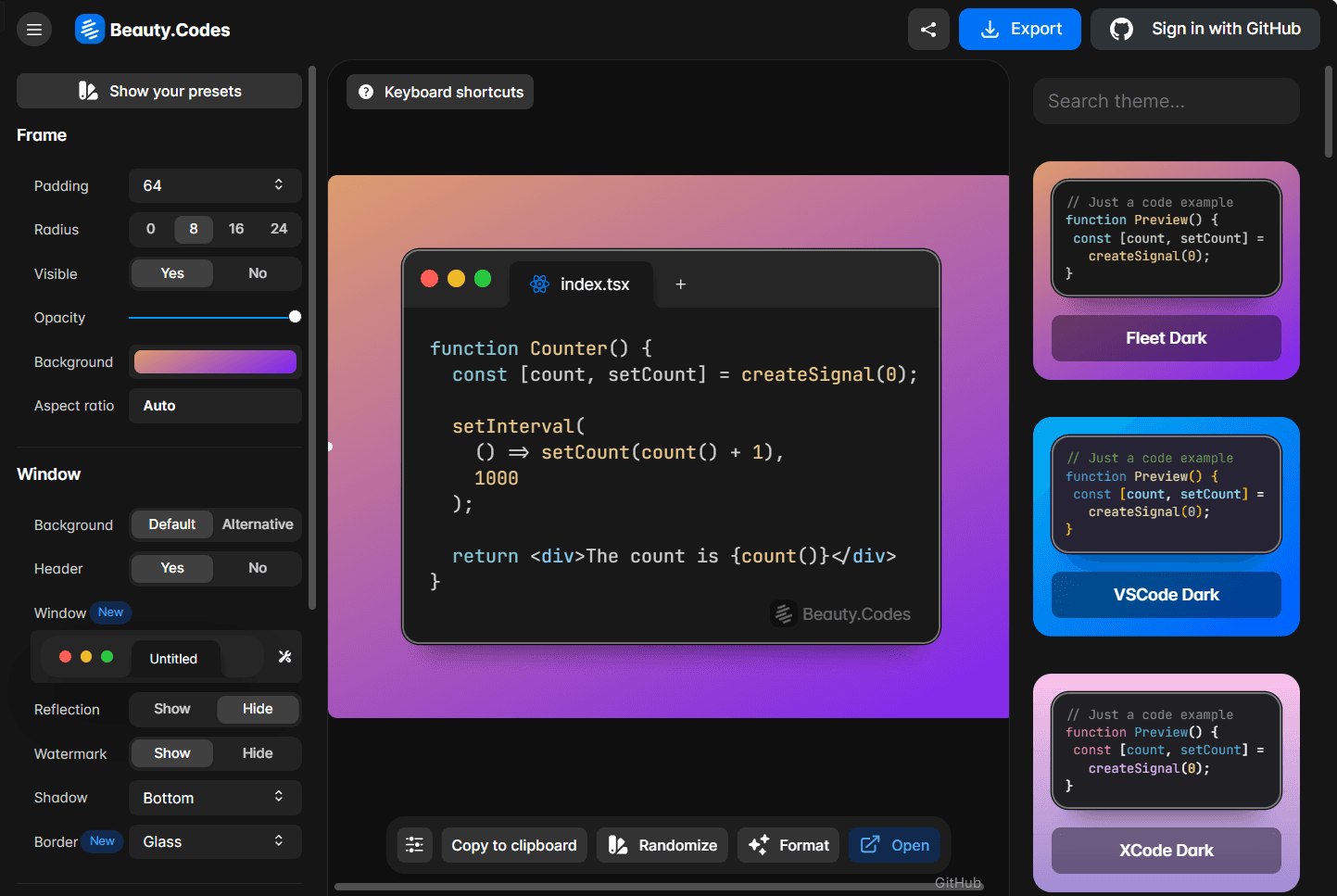Select the index.tsx tab

[582, 284]
